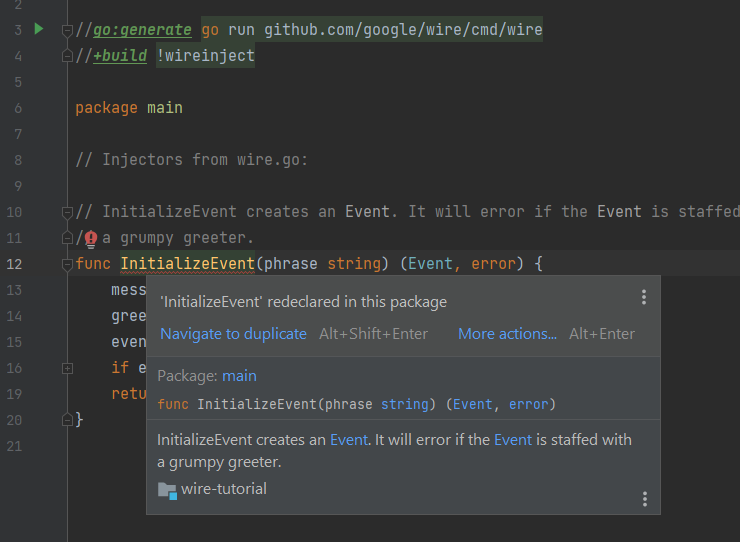
Task: Run the go:generate command gutter icon
Action: click(x=39, y=29)
